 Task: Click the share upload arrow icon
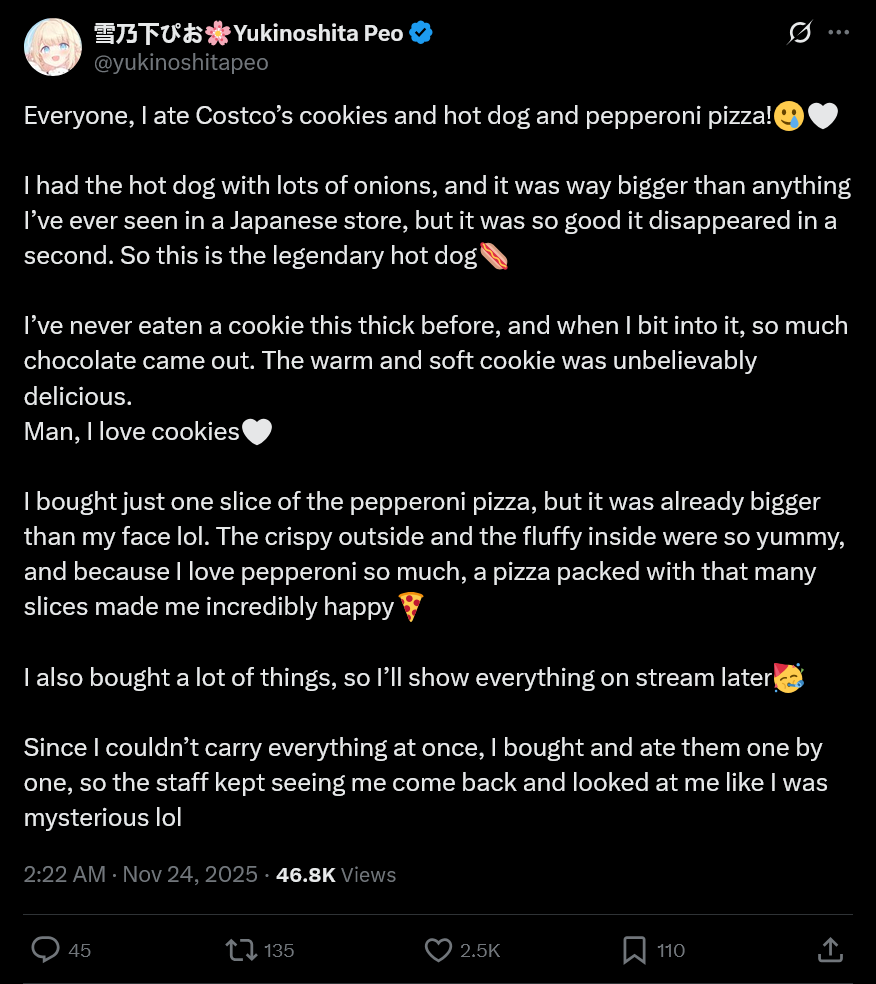point(830,949)
